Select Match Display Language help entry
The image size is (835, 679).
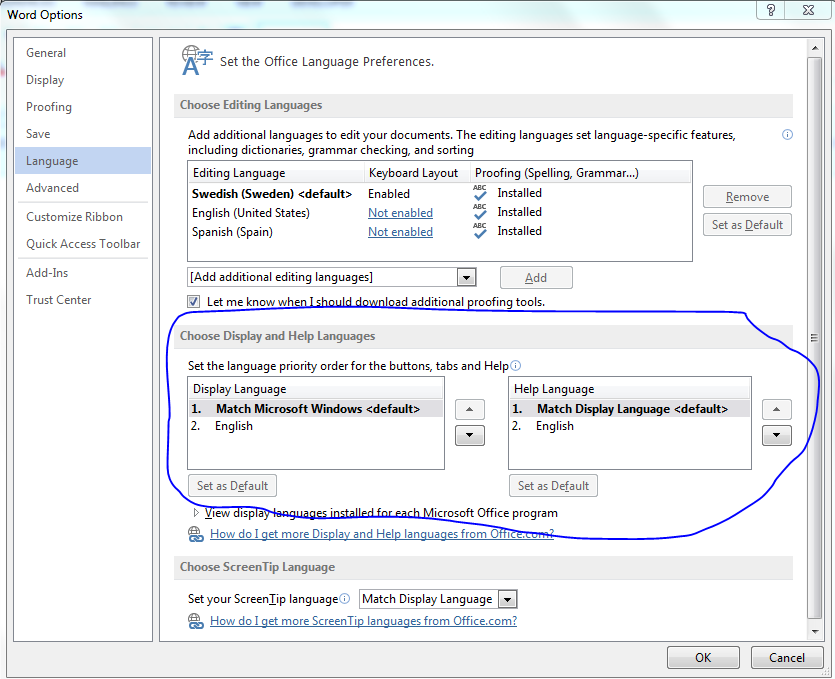click(630, 409)
